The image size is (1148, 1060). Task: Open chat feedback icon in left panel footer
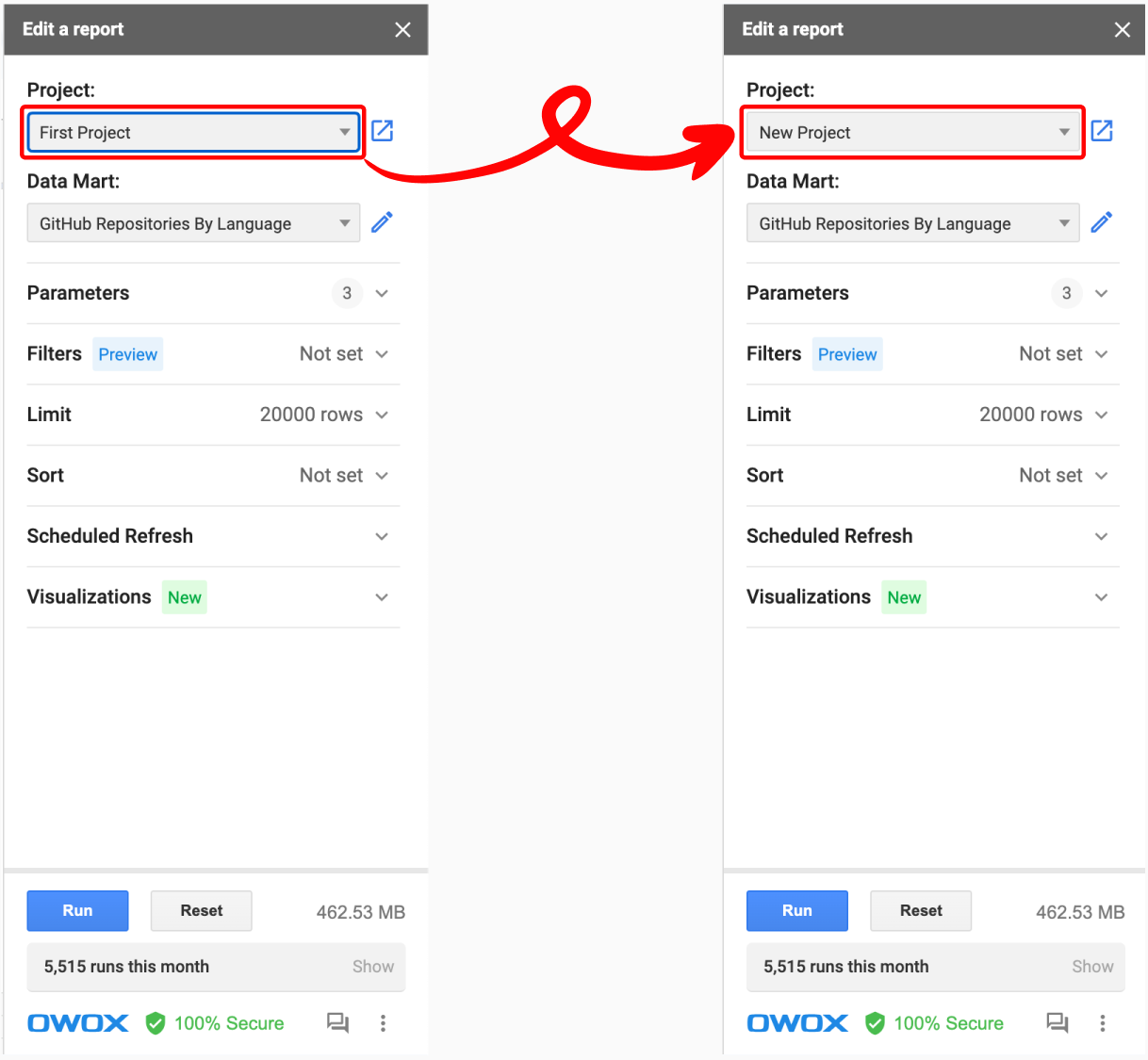click(x=337, y=1022)
